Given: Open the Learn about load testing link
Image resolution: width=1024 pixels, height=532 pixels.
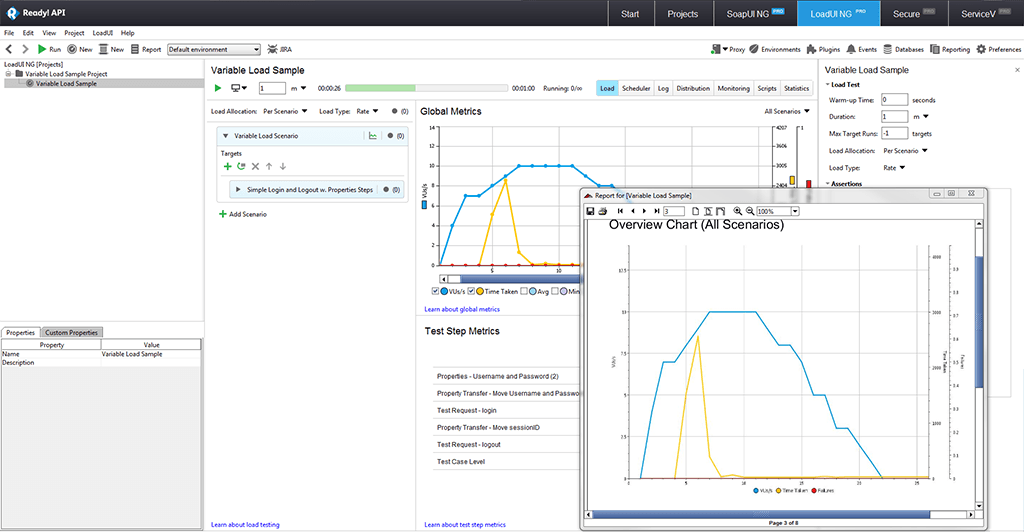Looking at the screenshot, I should coord(245,524).
